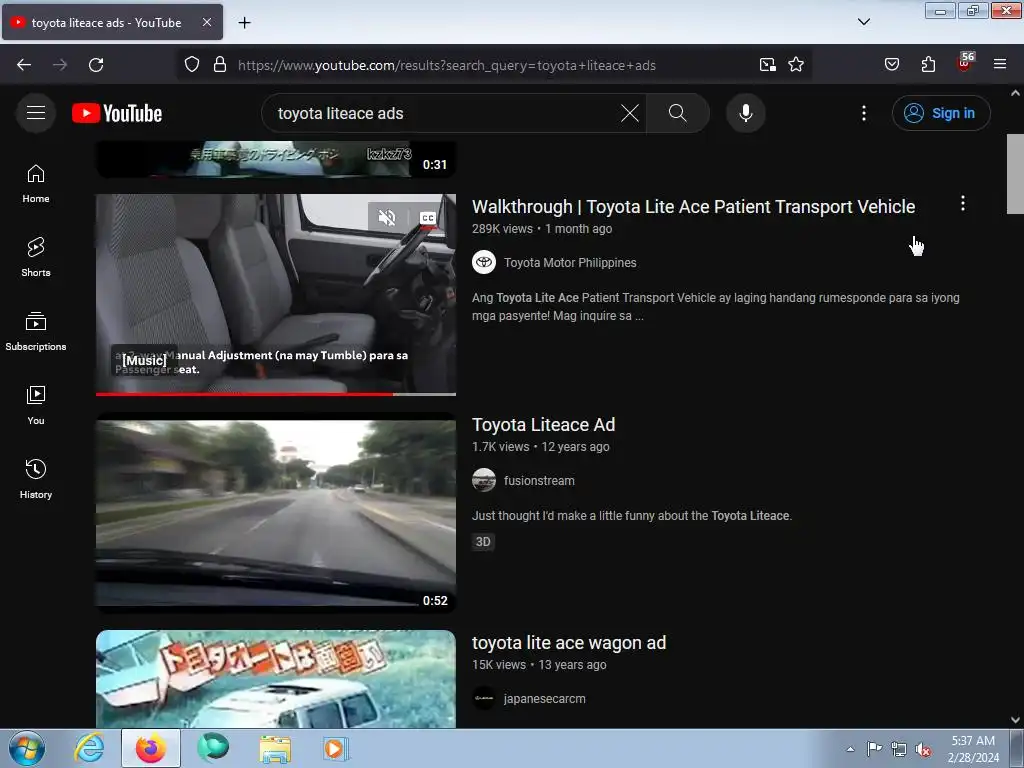Visit the fusionstream channel

click(x=539, y=481)
